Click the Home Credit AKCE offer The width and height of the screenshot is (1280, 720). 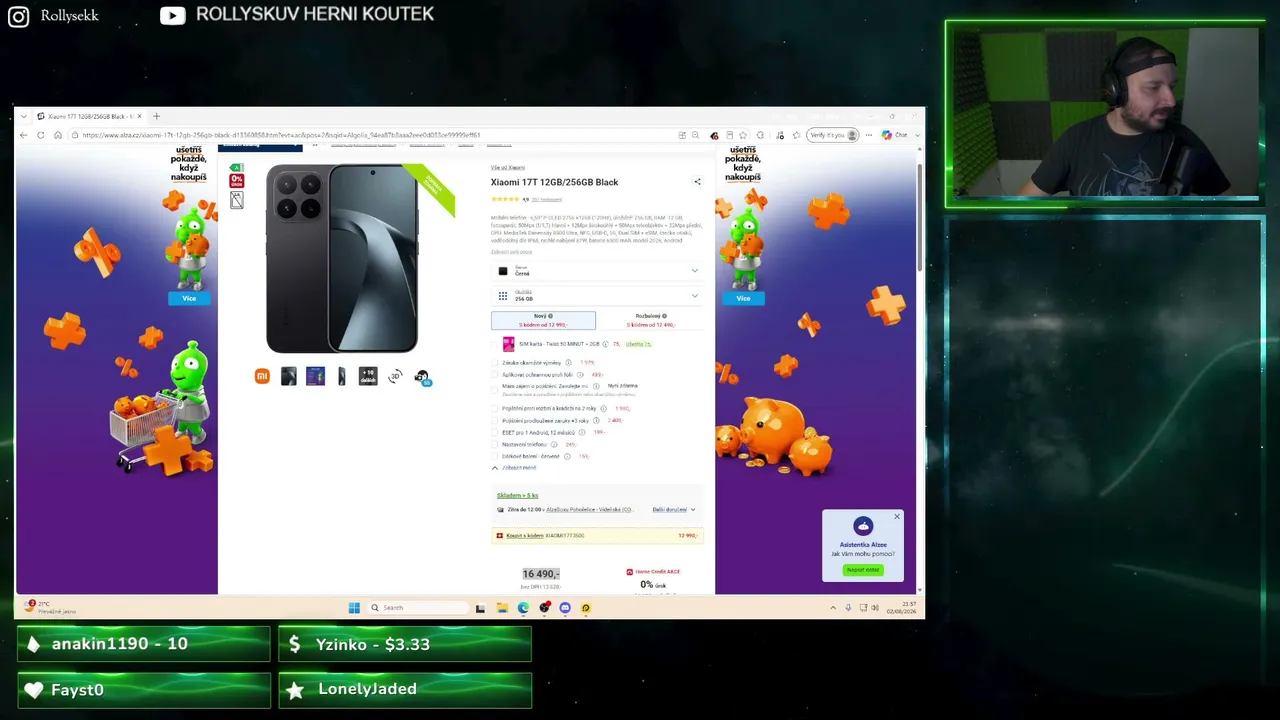point(653,572)
